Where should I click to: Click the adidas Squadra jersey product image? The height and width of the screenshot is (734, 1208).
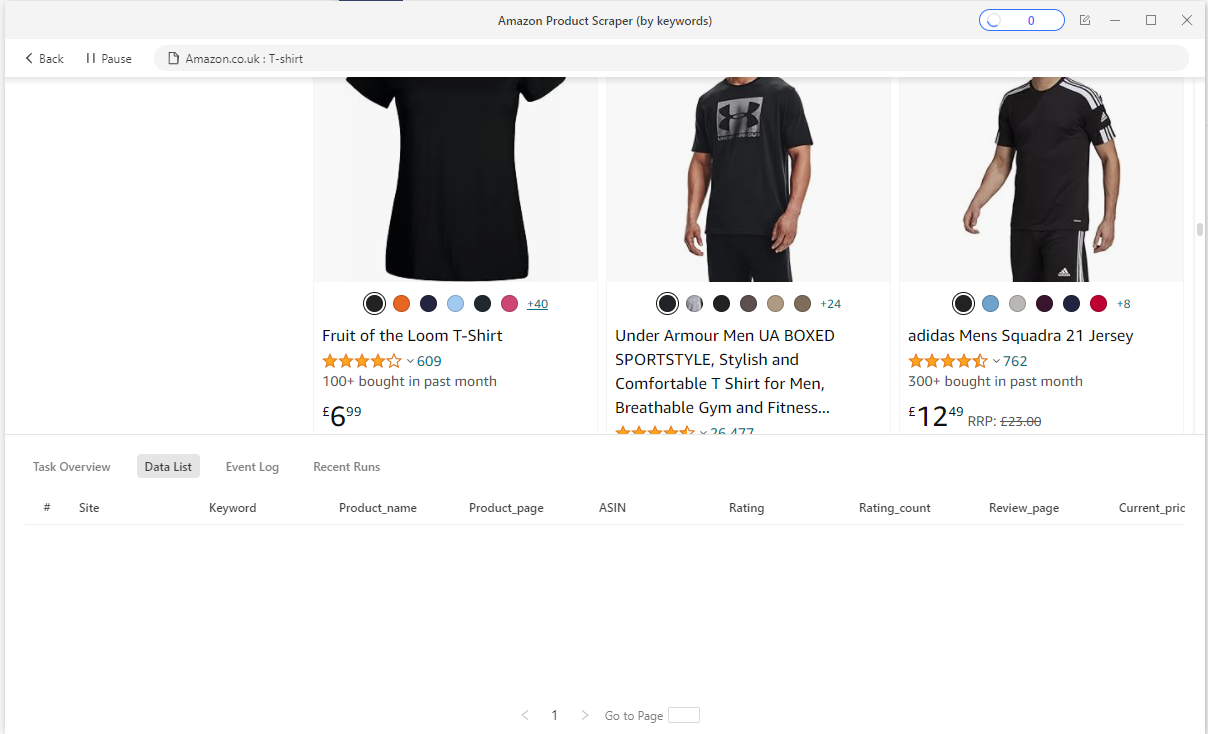pos(1041,180)
